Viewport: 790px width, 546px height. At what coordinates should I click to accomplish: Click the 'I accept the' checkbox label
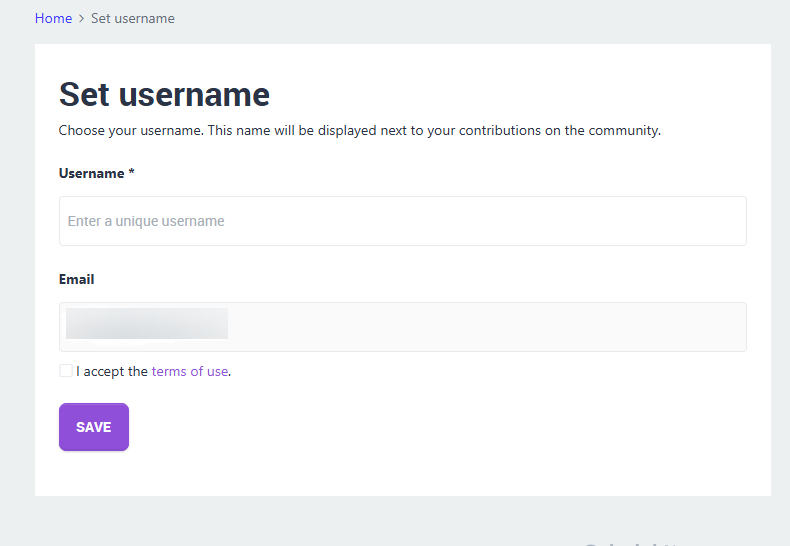pyautogui.click(x=112, y=371)
